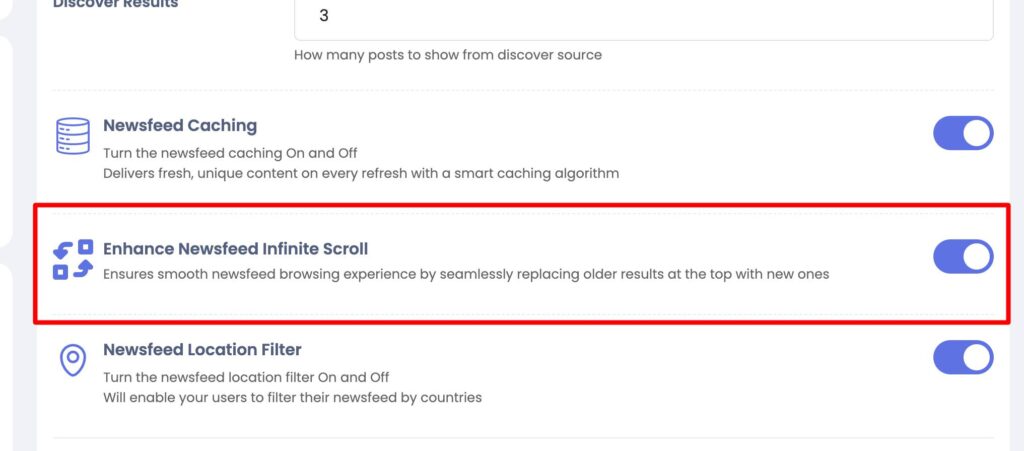Click the 'Ensures smooth newsfeed browsing' description

click(466, 274)
